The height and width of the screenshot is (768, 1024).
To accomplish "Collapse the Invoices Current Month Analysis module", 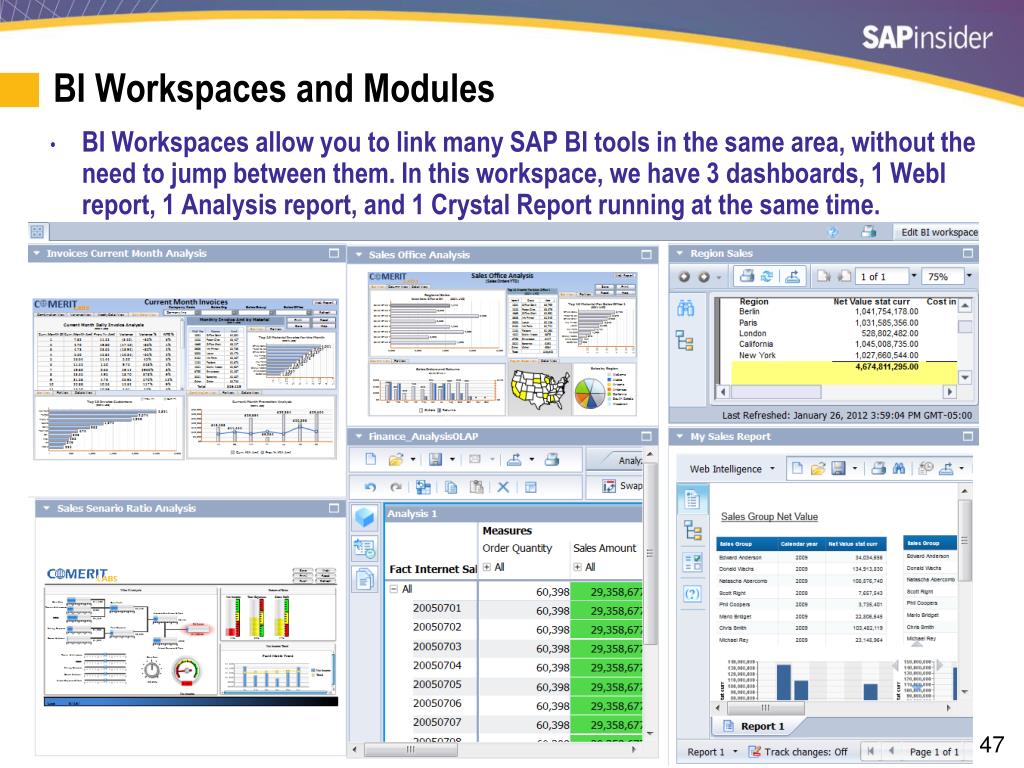I will click(37, 253).
